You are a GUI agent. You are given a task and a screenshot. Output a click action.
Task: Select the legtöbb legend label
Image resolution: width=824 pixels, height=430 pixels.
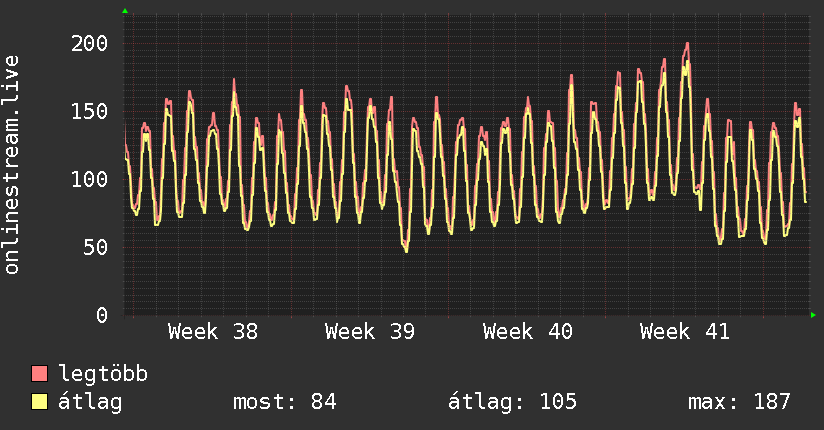point(103,373)
